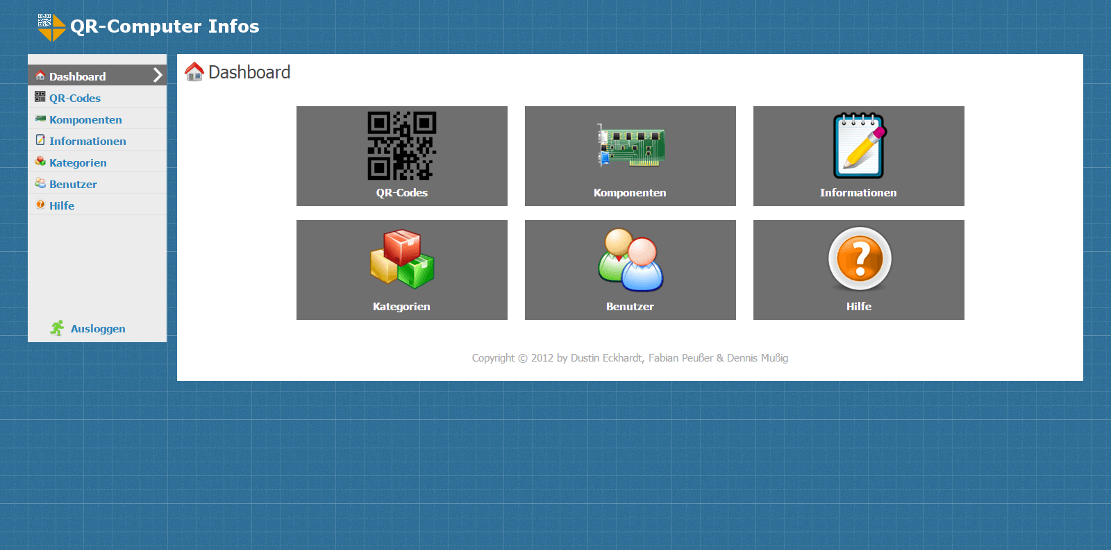Image resolution: width=1111 pixels, height=550 pixels.
Task: Open Komponenten from the sidebar menu
Action: [97, 119]
